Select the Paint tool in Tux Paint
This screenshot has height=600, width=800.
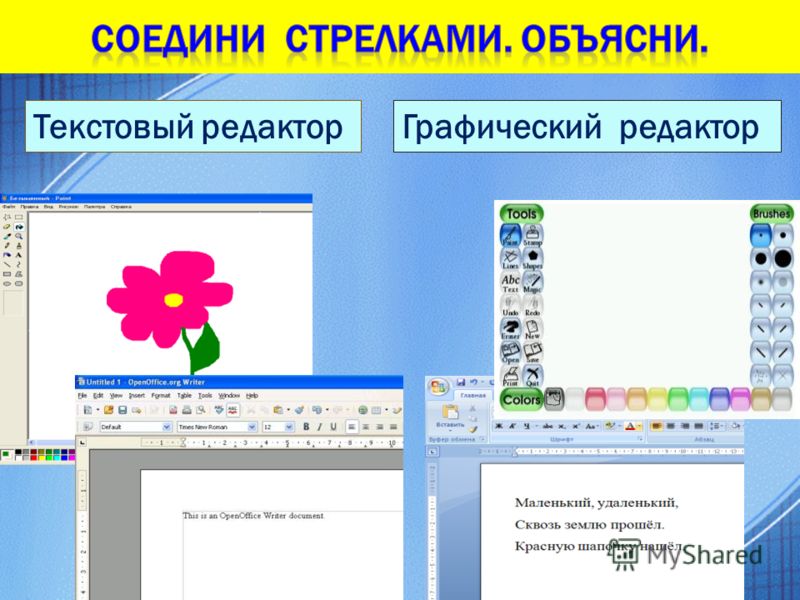510,235
